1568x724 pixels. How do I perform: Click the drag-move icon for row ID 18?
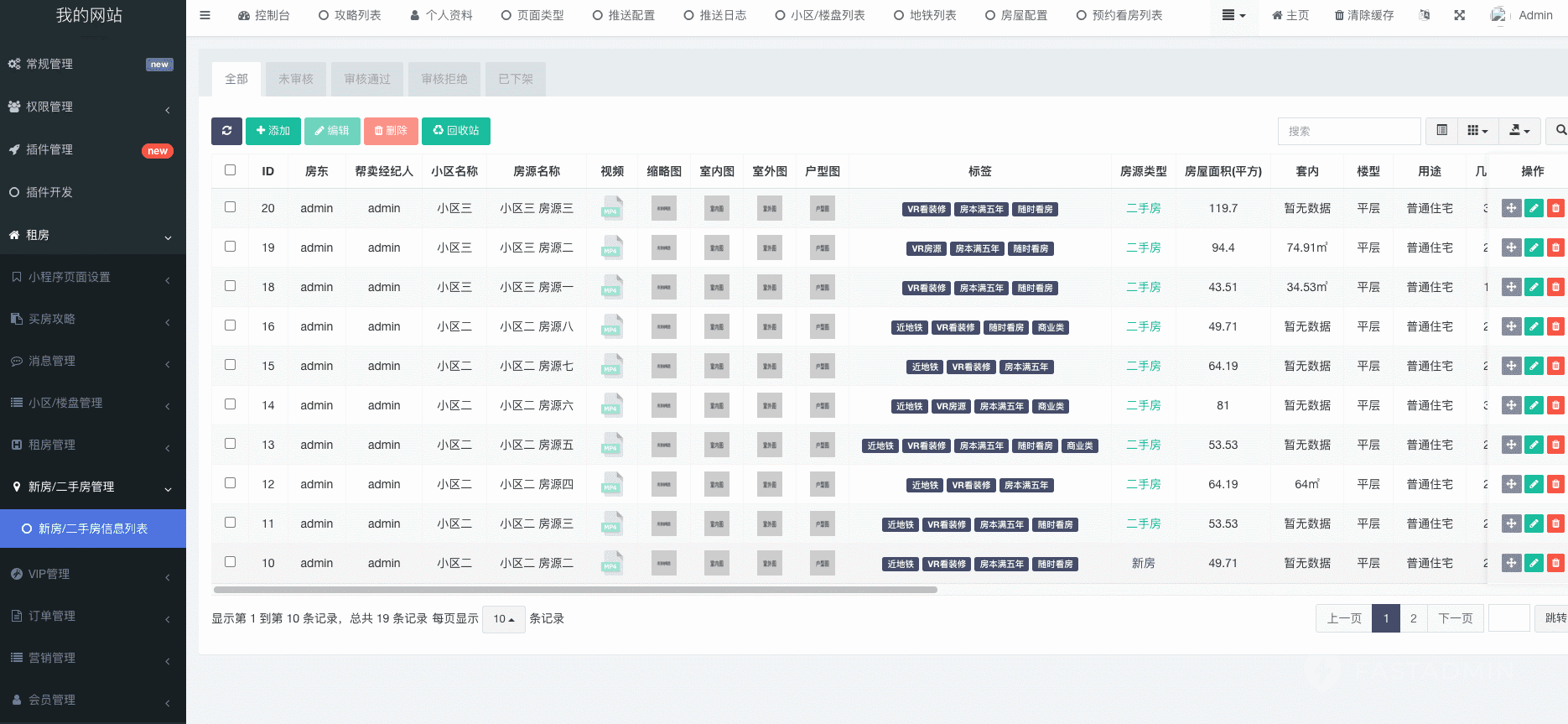(1511, 287)
